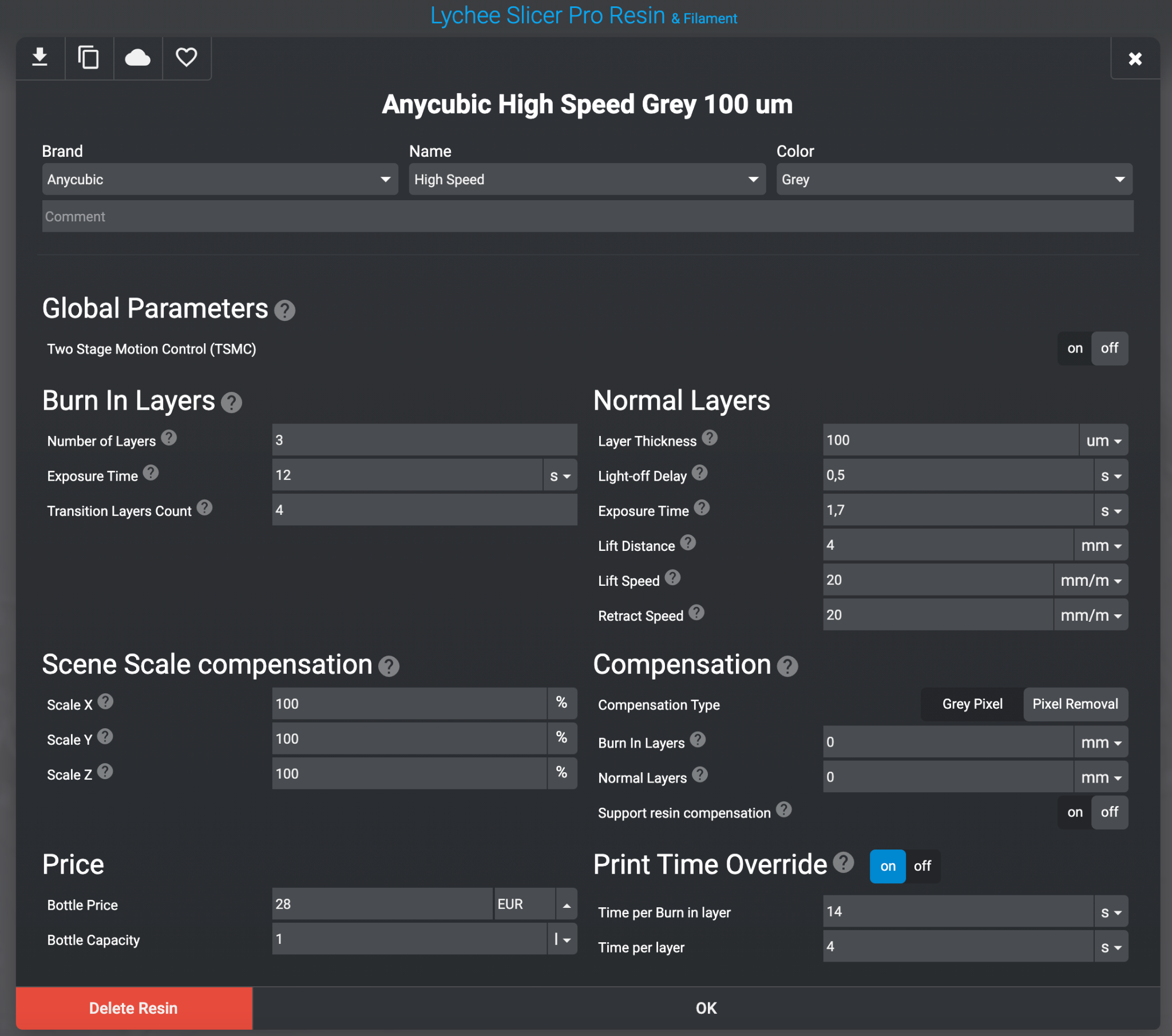The height and width of the screenshot is (1036, 1172).
Task: Open help icon beside Burn In Layers heading
Action: (x=231, y=403)
